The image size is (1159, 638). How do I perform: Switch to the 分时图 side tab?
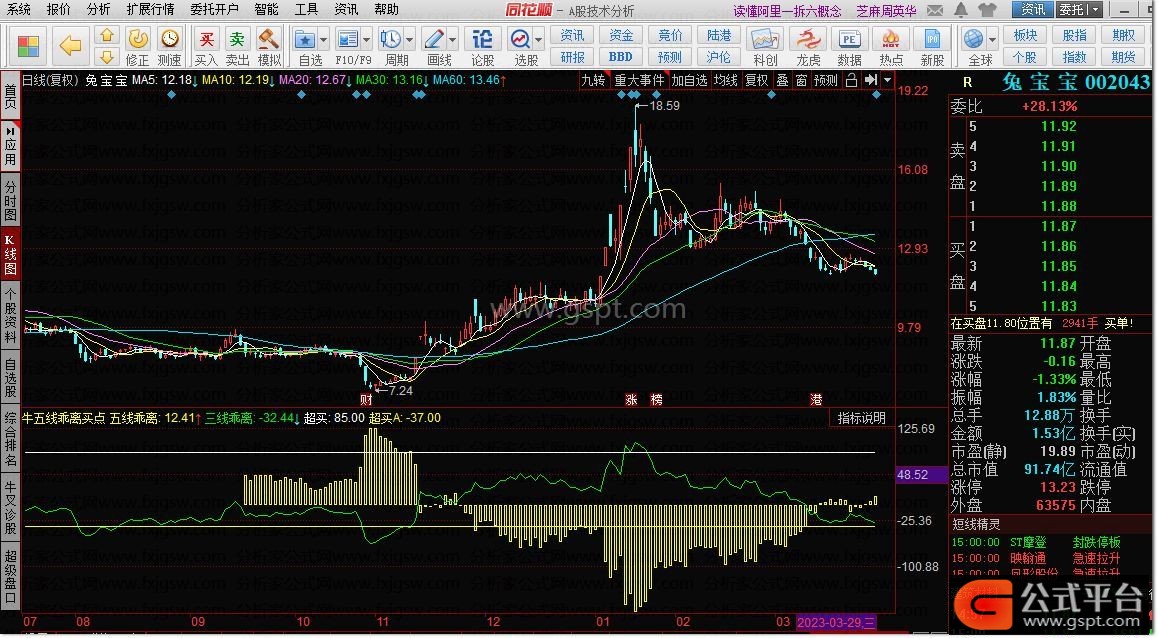tap(10, 200)
